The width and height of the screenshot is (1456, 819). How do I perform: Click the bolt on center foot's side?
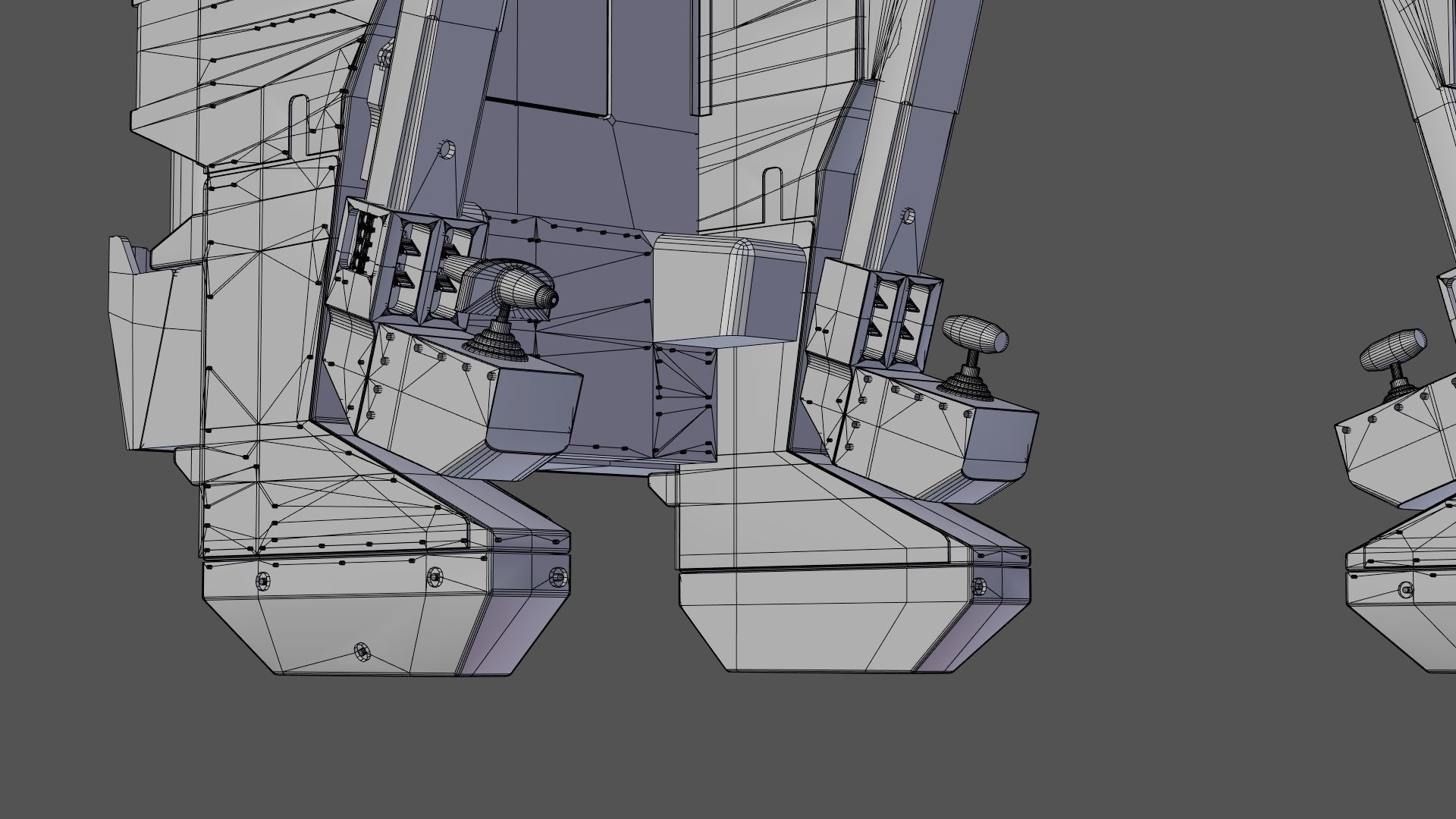pyautogui.click(x=978, y=585)
